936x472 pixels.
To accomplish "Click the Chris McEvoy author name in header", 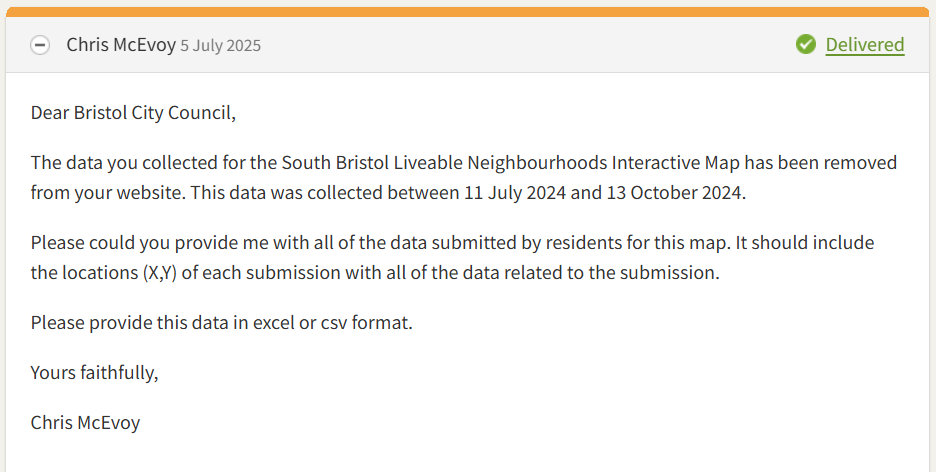I will point(121,45).
